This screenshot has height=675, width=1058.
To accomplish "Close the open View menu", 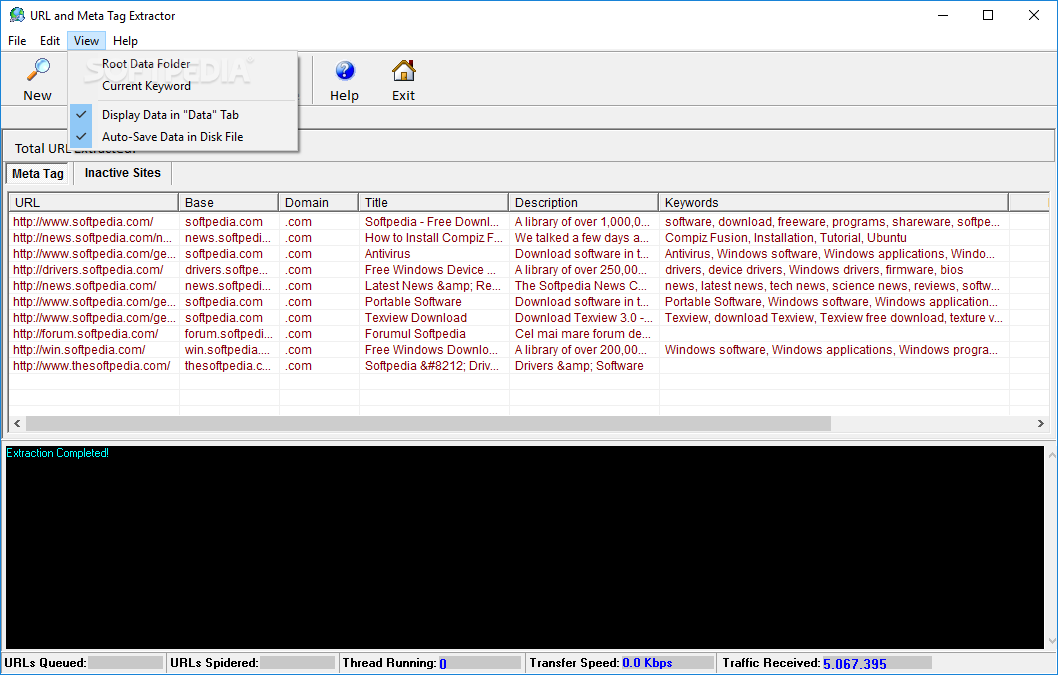I will coord(86,40).
